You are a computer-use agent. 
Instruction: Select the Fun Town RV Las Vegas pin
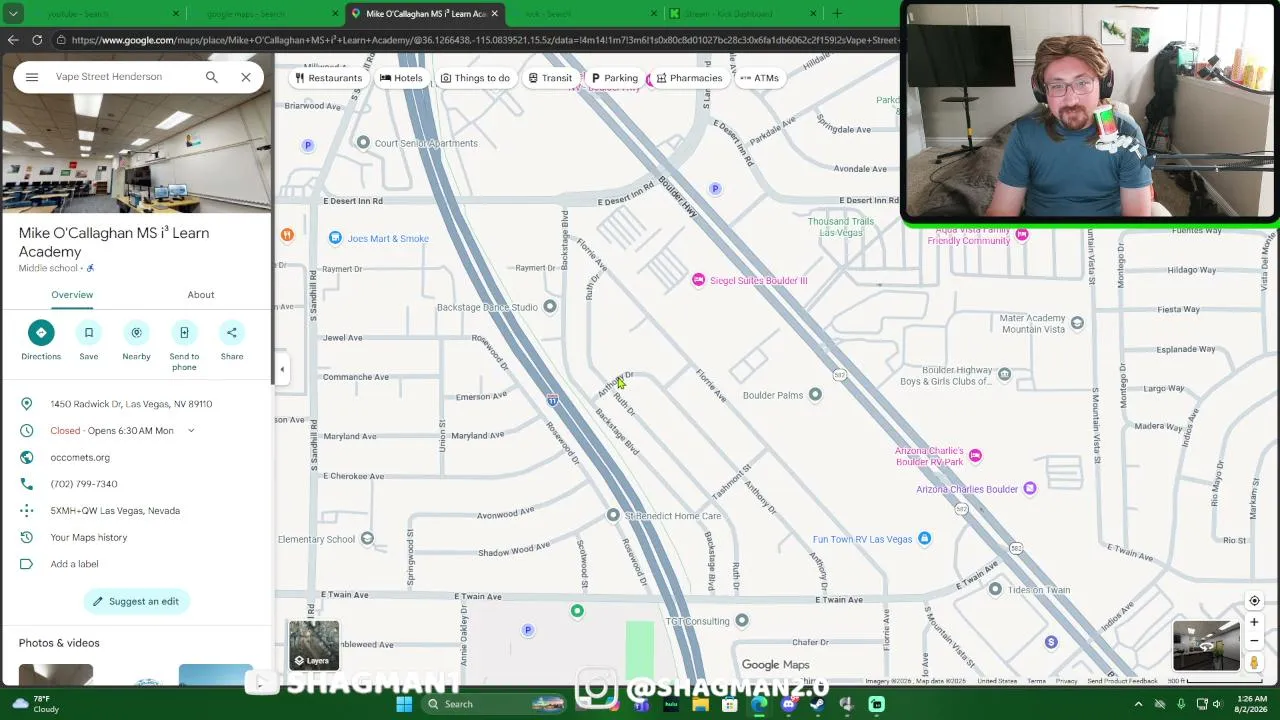point(924,539)
